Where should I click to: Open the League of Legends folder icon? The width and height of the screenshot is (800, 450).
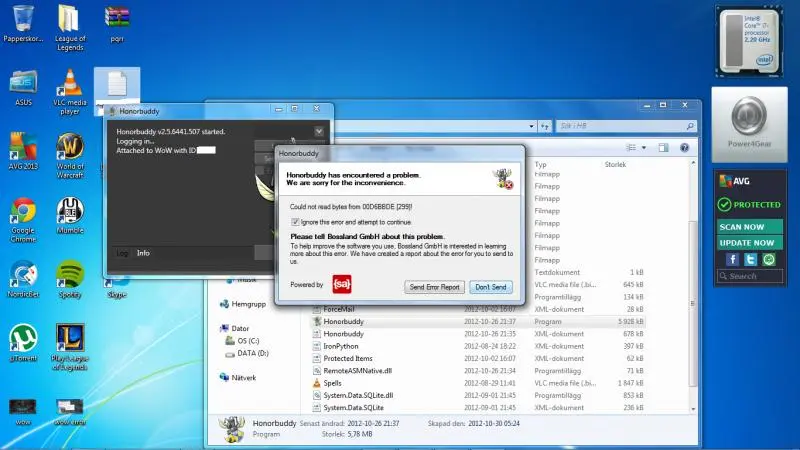tap(69, 28)
